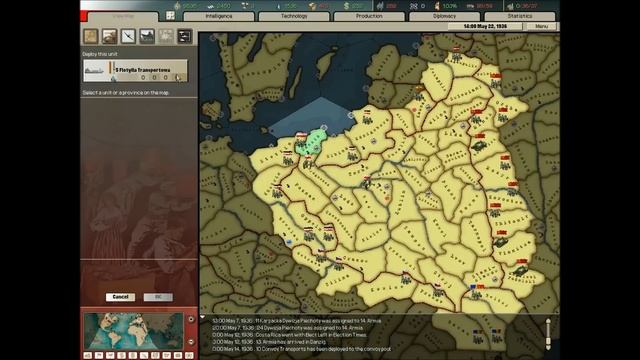Select the first map mode button under minimap
640x360 pixels.
88,356
